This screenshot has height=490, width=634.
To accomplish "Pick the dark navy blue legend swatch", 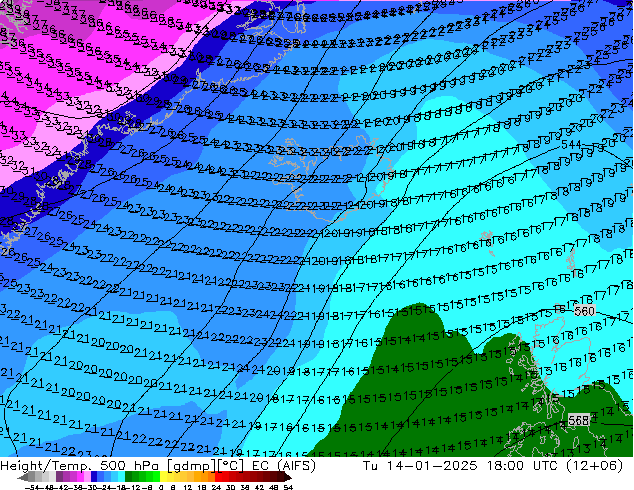I will [x=94, y=477].
